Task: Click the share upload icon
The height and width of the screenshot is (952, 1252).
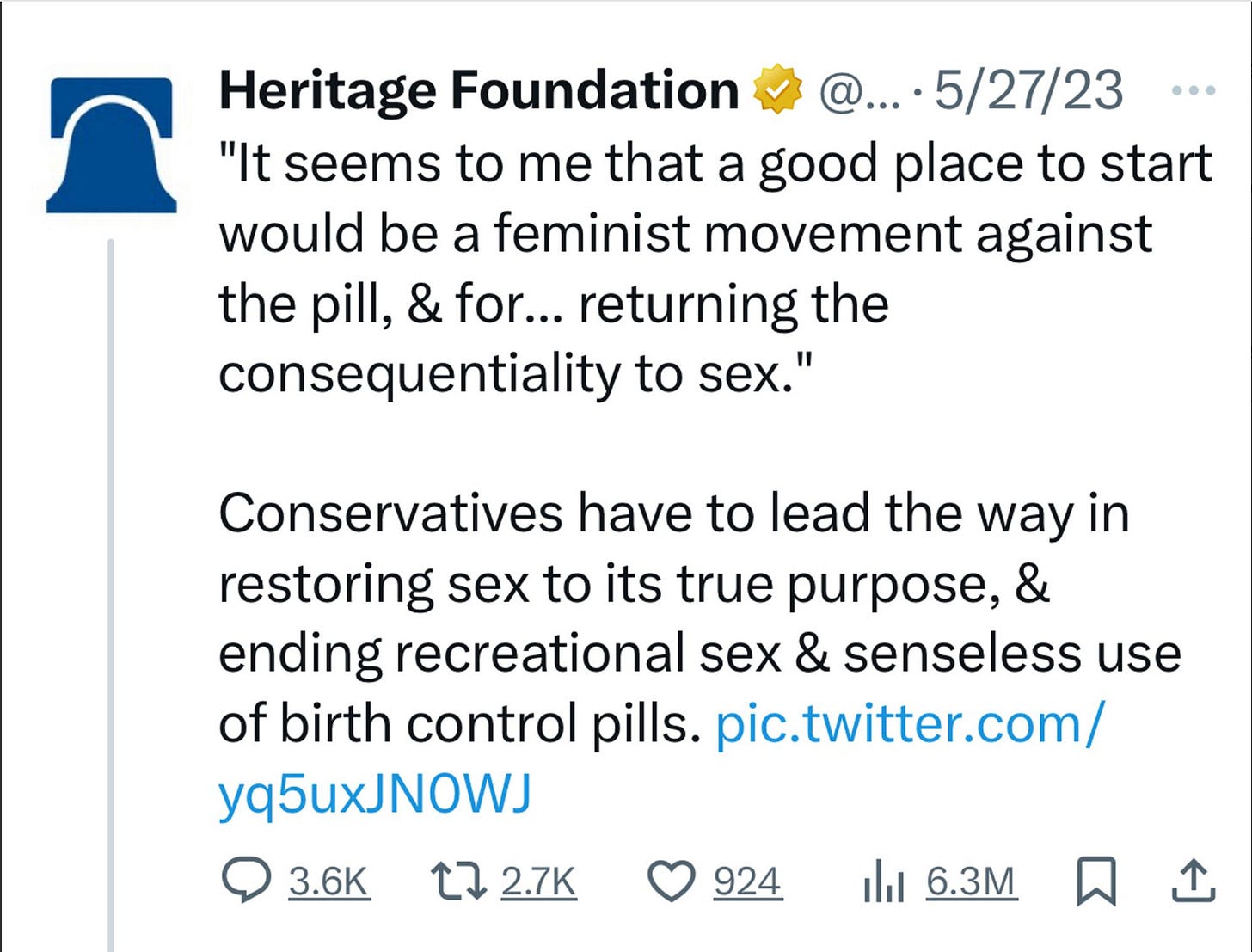Action: (1194, 881)
